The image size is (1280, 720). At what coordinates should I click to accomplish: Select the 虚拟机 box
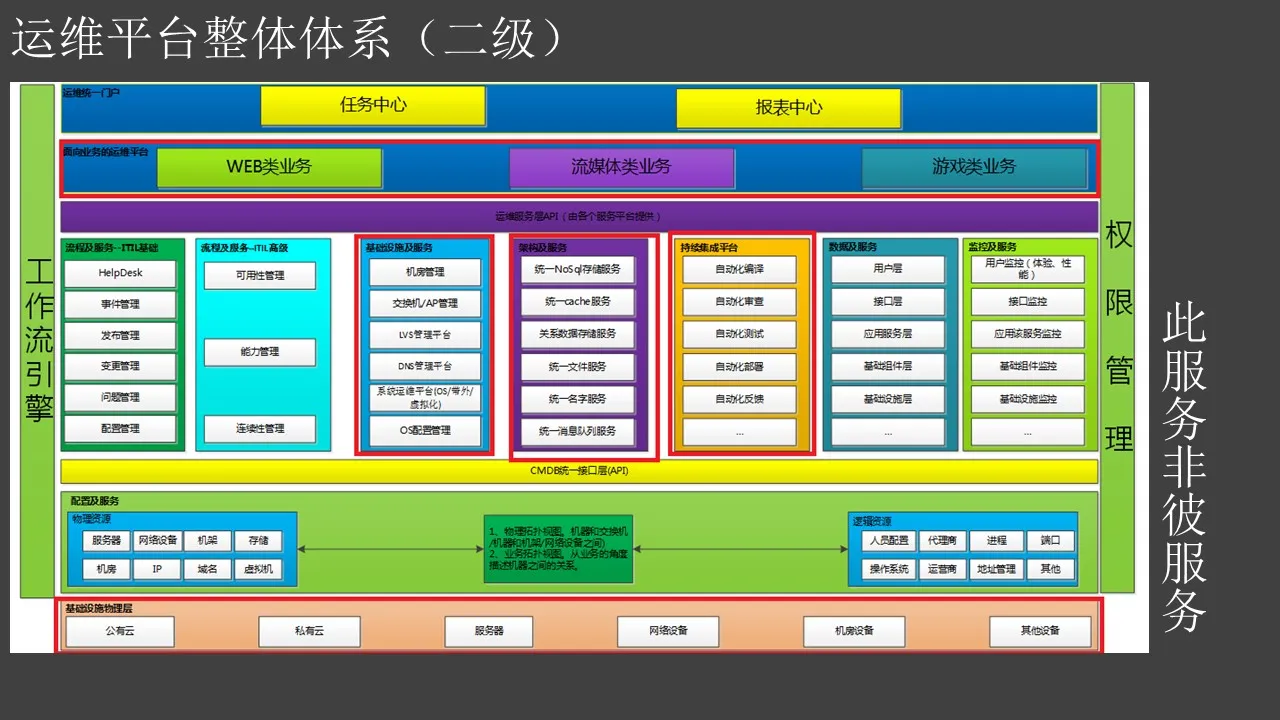click(258, 569)
